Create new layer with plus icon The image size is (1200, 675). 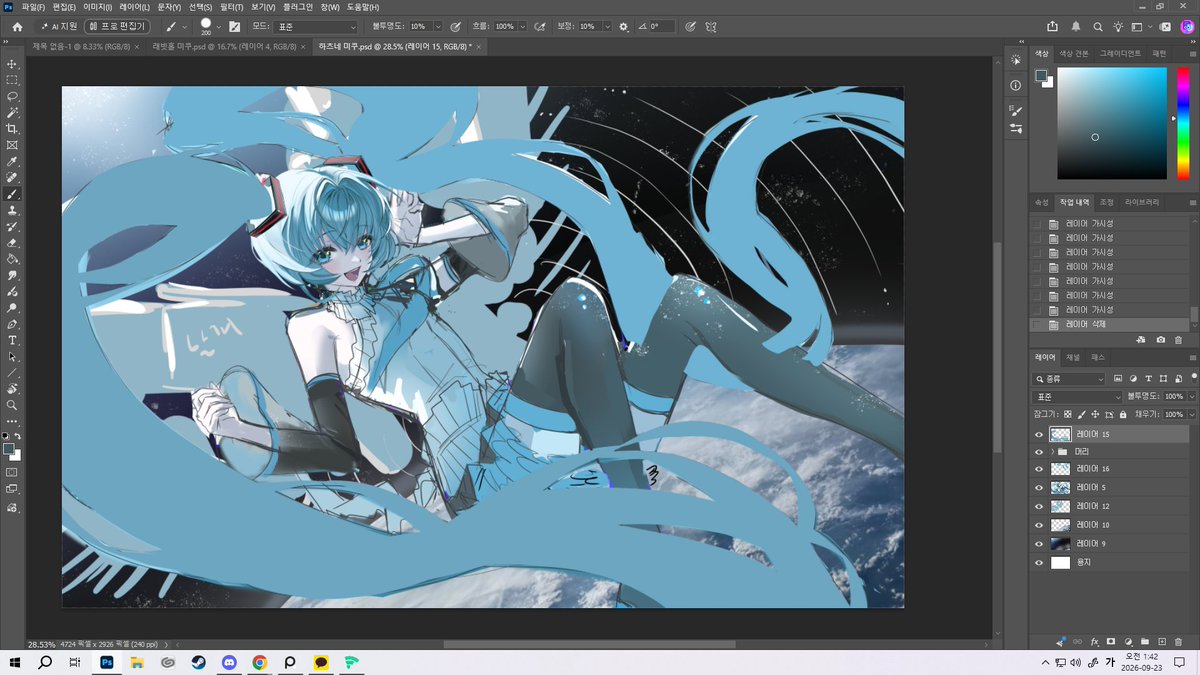[x=1161, y=641]
